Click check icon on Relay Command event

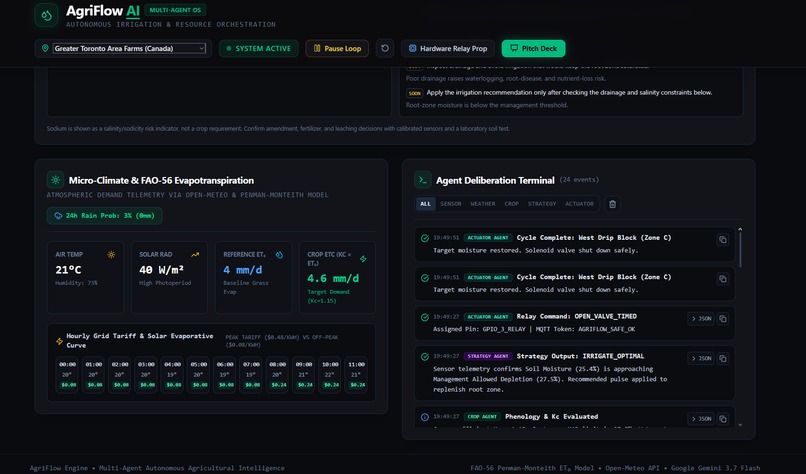[x=425, y=317]
